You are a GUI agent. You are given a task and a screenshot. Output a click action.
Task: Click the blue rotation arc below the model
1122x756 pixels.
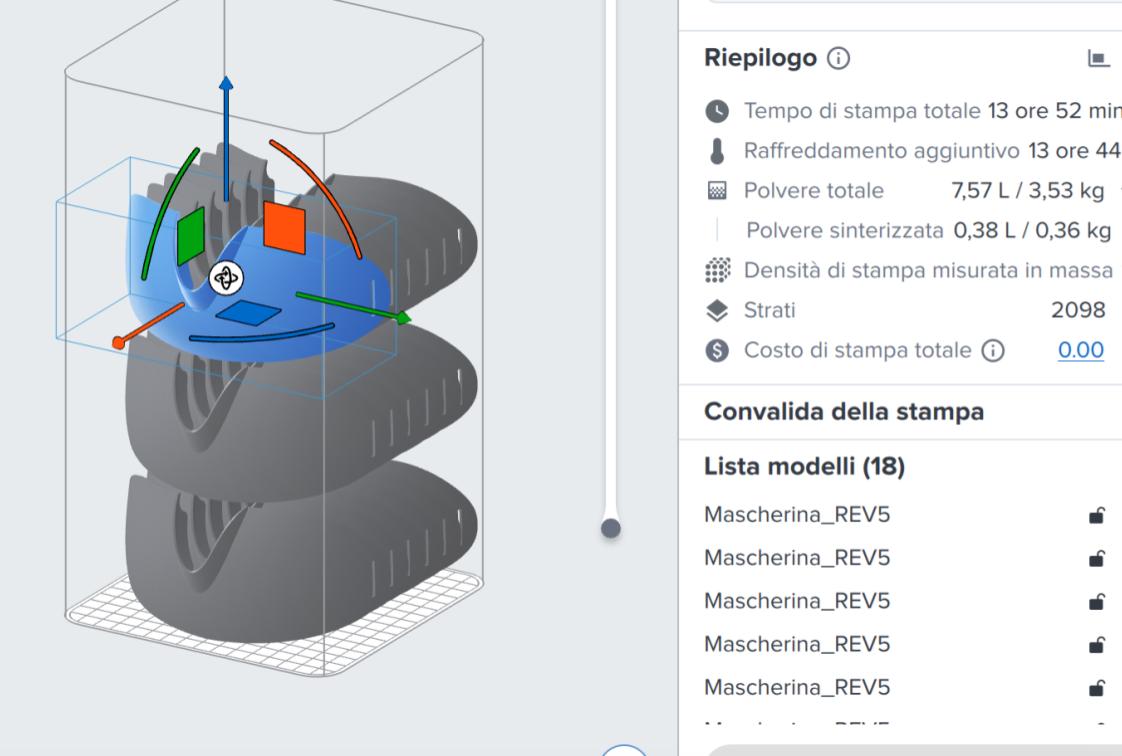point(261,334)
